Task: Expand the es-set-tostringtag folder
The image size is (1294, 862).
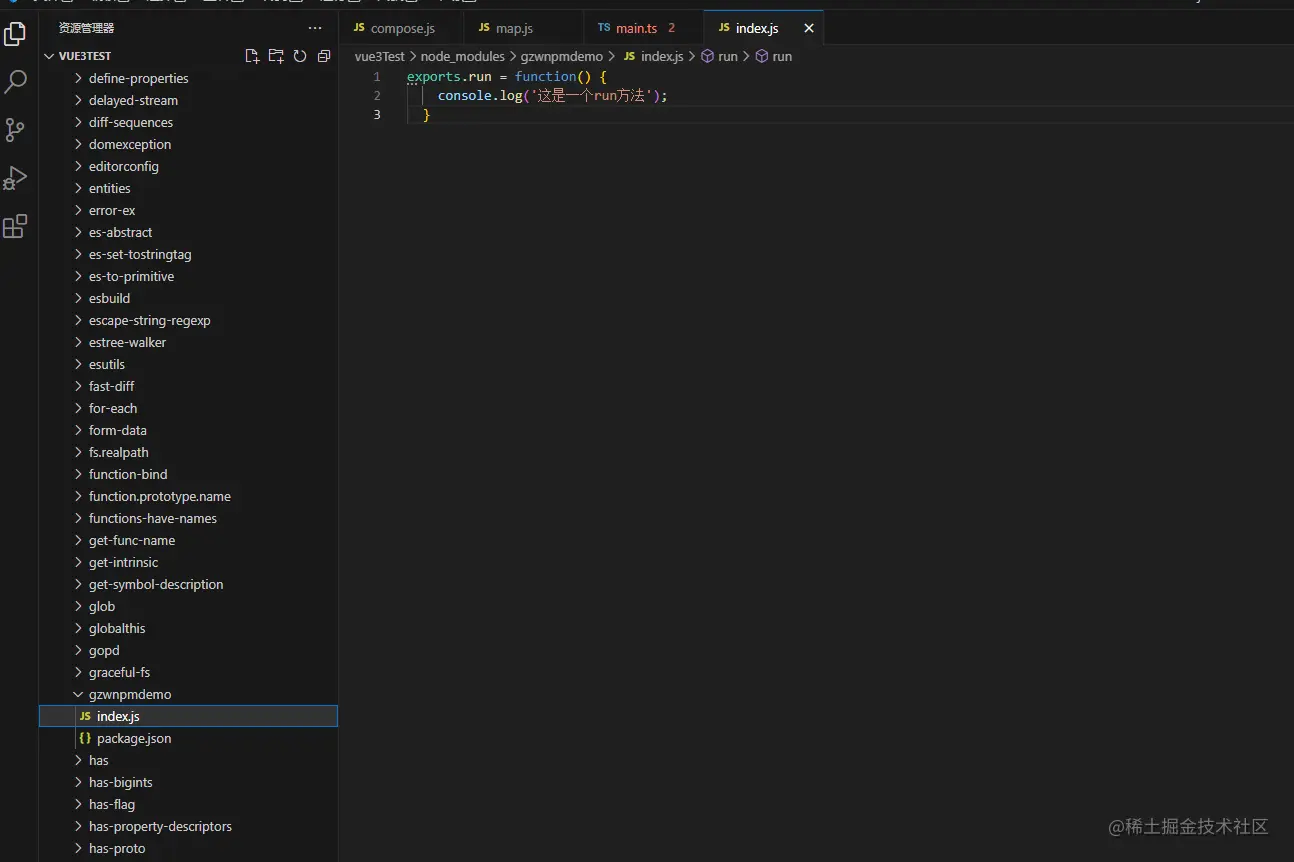Action: click(188, 254)
